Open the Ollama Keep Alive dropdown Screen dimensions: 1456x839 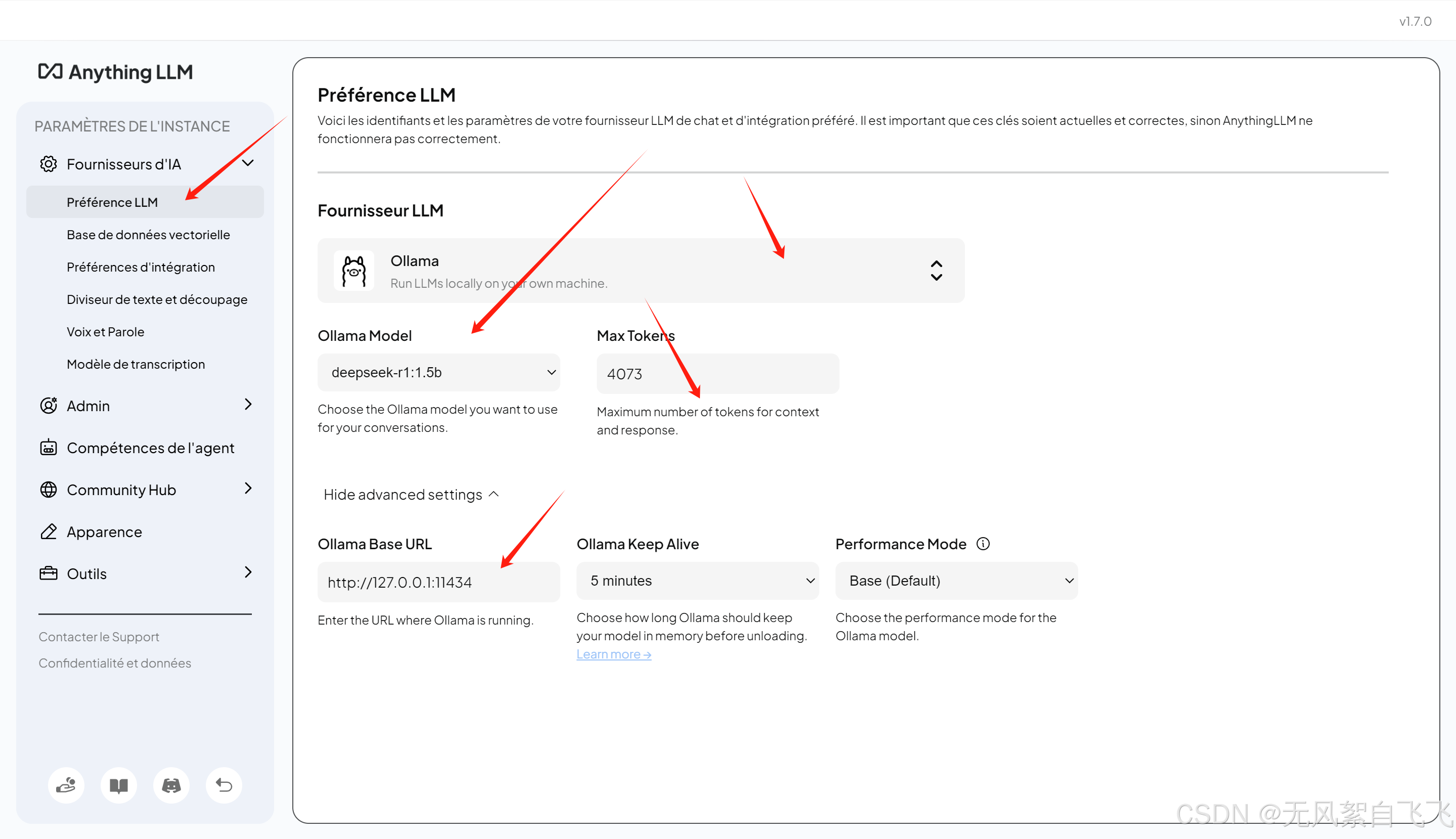pyautogui.click(x=697, y=580)
